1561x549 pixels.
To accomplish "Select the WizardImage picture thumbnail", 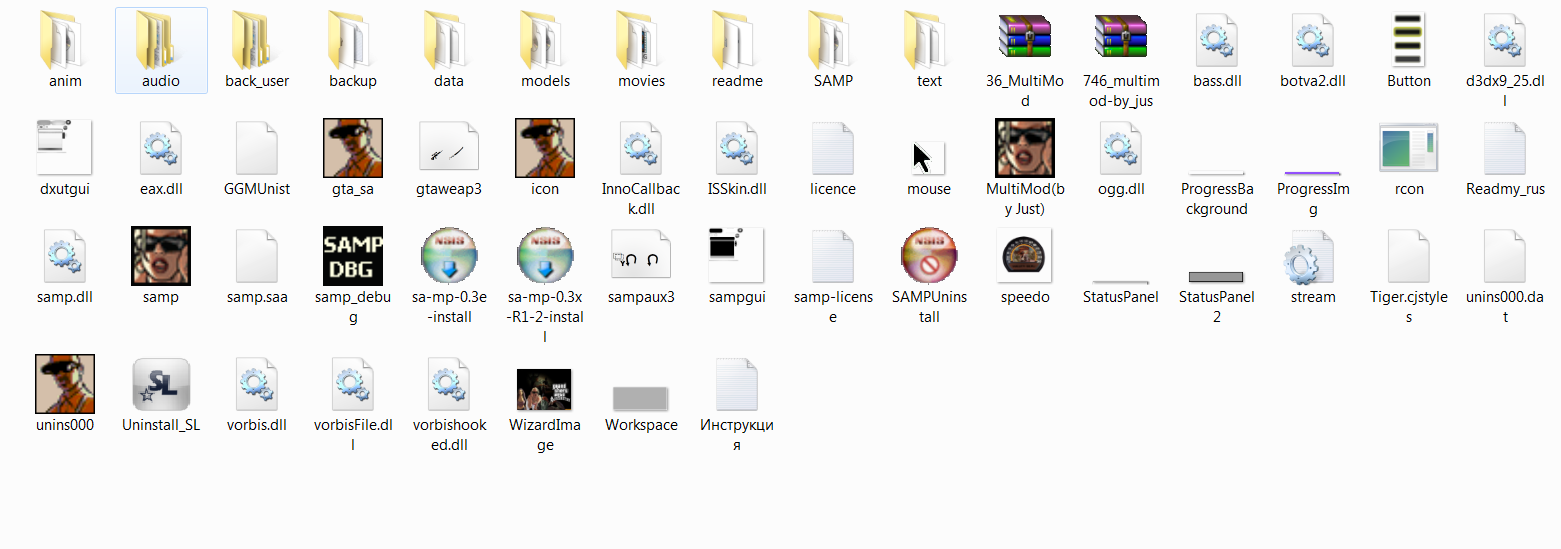I will [545, 390].
